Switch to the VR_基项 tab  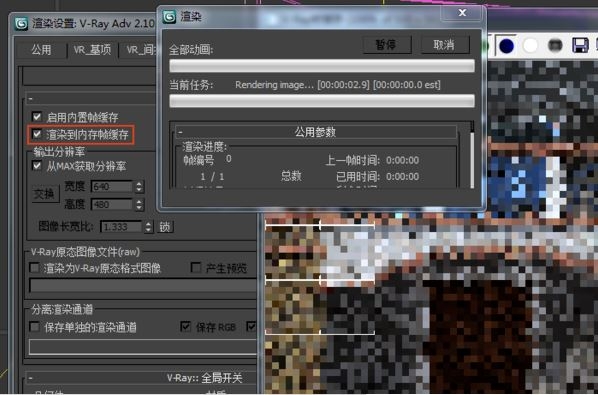[92, 50]
